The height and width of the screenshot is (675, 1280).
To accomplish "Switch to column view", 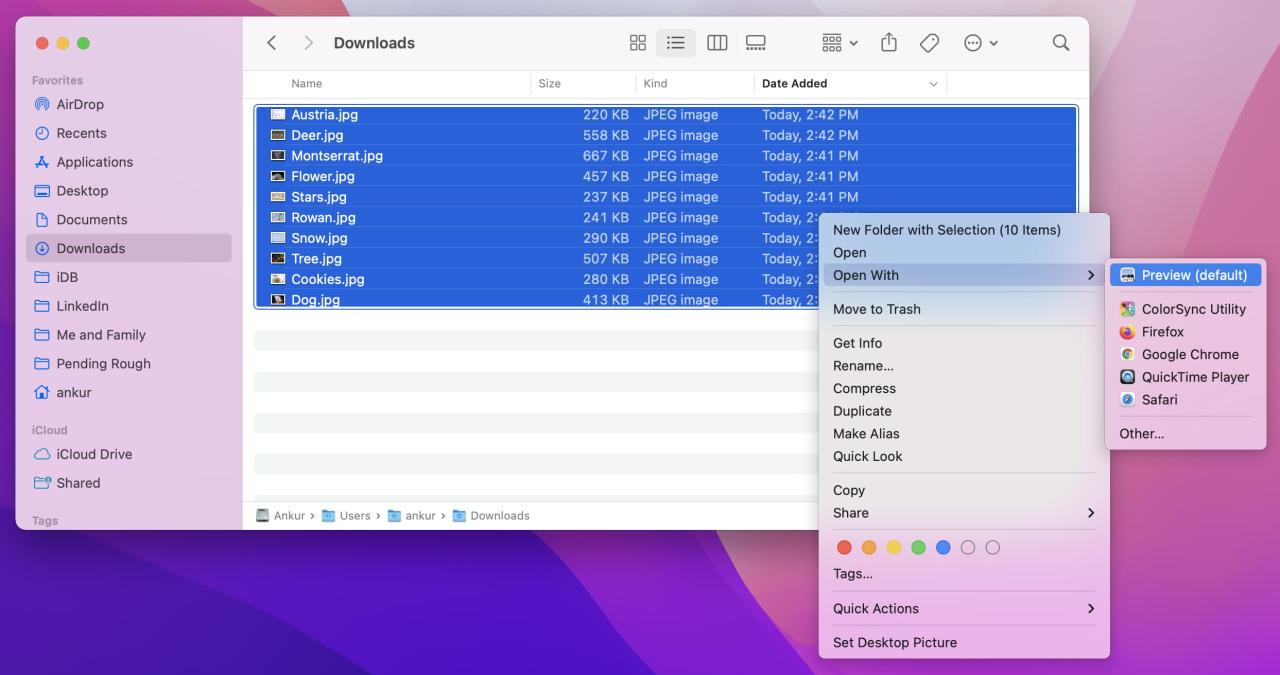I will (x=717, y=42).
